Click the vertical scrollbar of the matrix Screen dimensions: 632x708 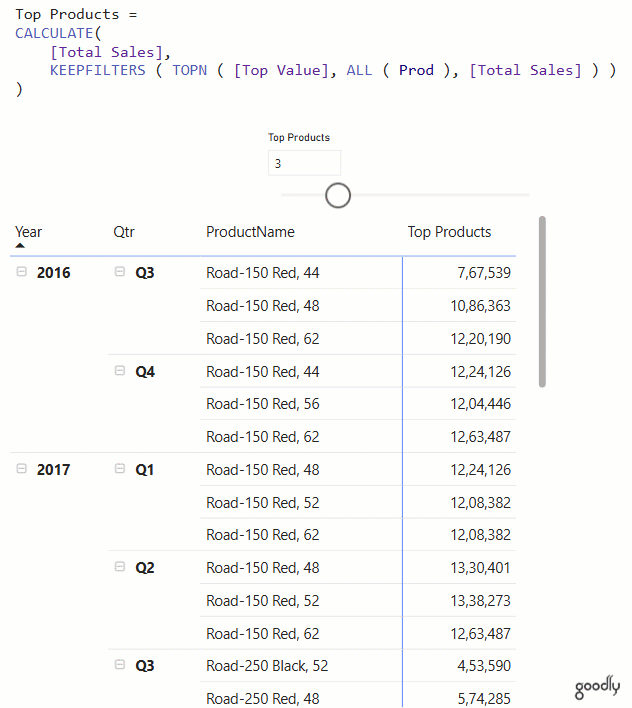[x=542, y=300]
